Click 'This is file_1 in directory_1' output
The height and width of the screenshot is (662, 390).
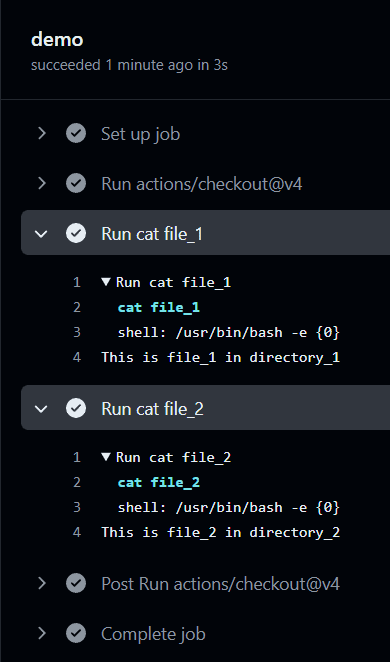coord(221,358)
